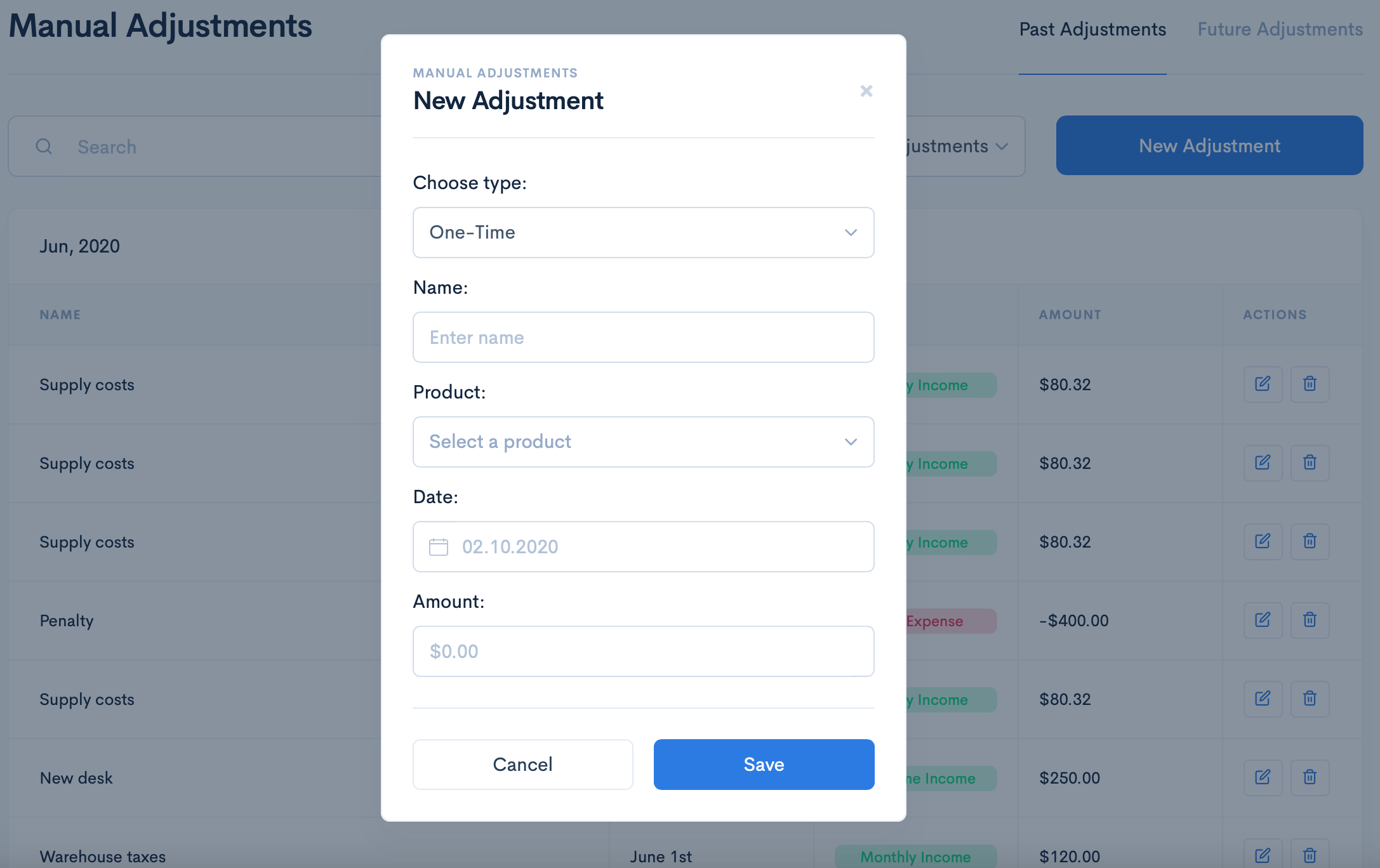Switch to the Past Adjustments tab
The image size is (1380, 868).
click(x=1092, y=29)
